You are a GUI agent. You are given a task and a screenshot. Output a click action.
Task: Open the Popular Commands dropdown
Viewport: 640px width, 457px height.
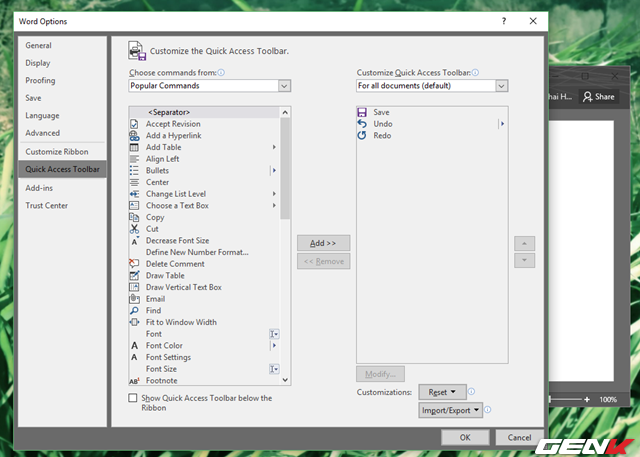tap(284, 86)
